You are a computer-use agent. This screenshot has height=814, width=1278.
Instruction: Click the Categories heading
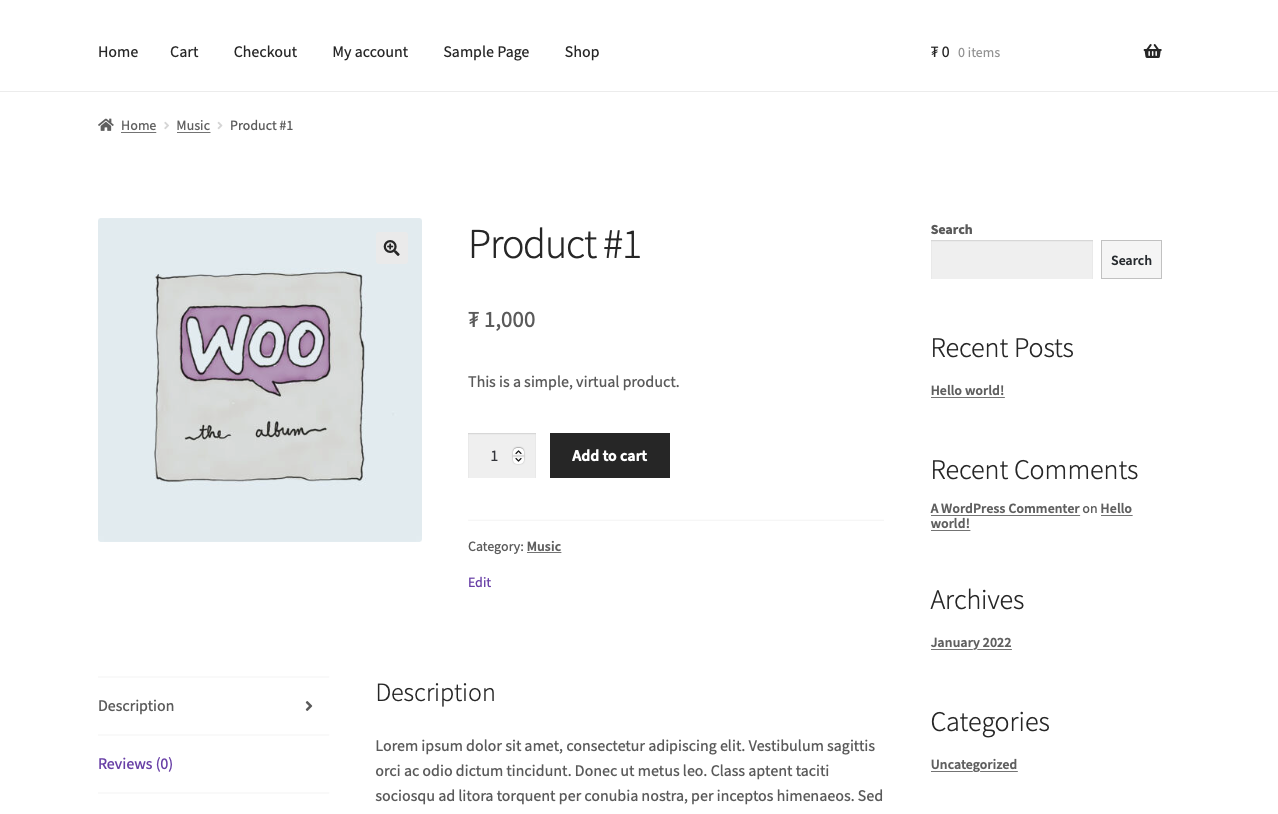pos(990,722)
